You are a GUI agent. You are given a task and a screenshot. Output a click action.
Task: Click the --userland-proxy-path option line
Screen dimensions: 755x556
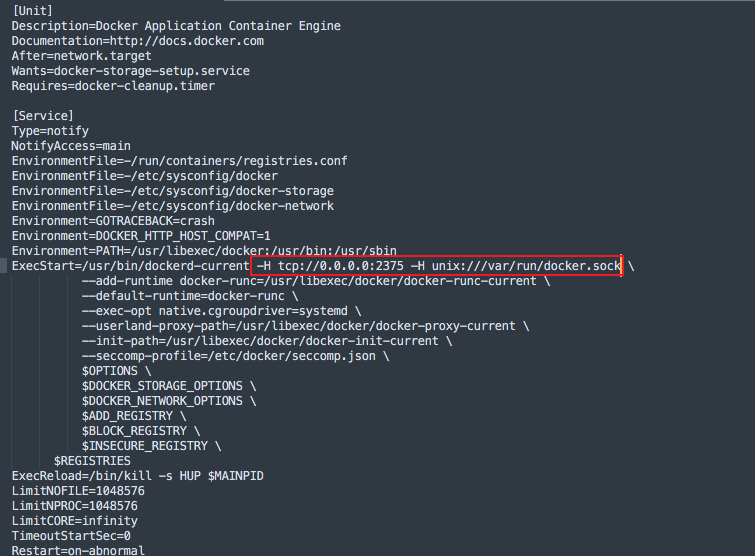305,326
